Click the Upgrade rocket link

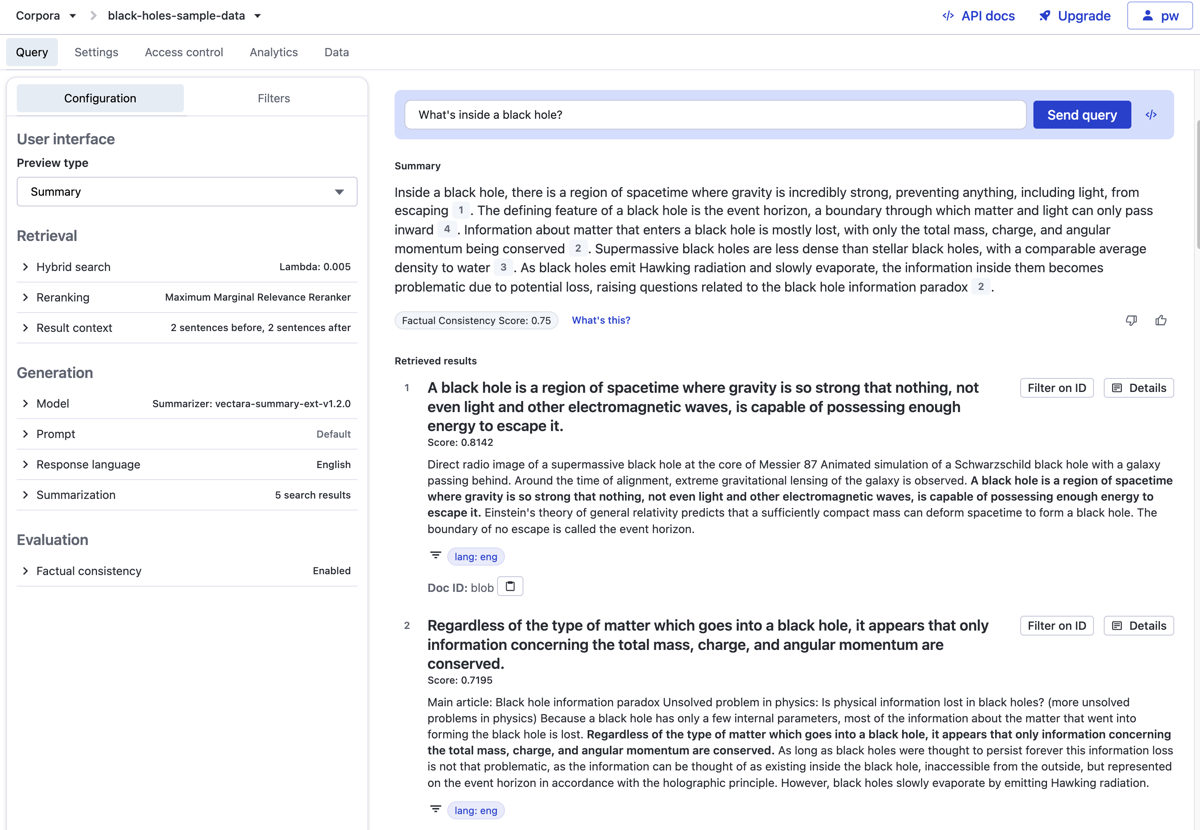click(x=1074, y=16)
